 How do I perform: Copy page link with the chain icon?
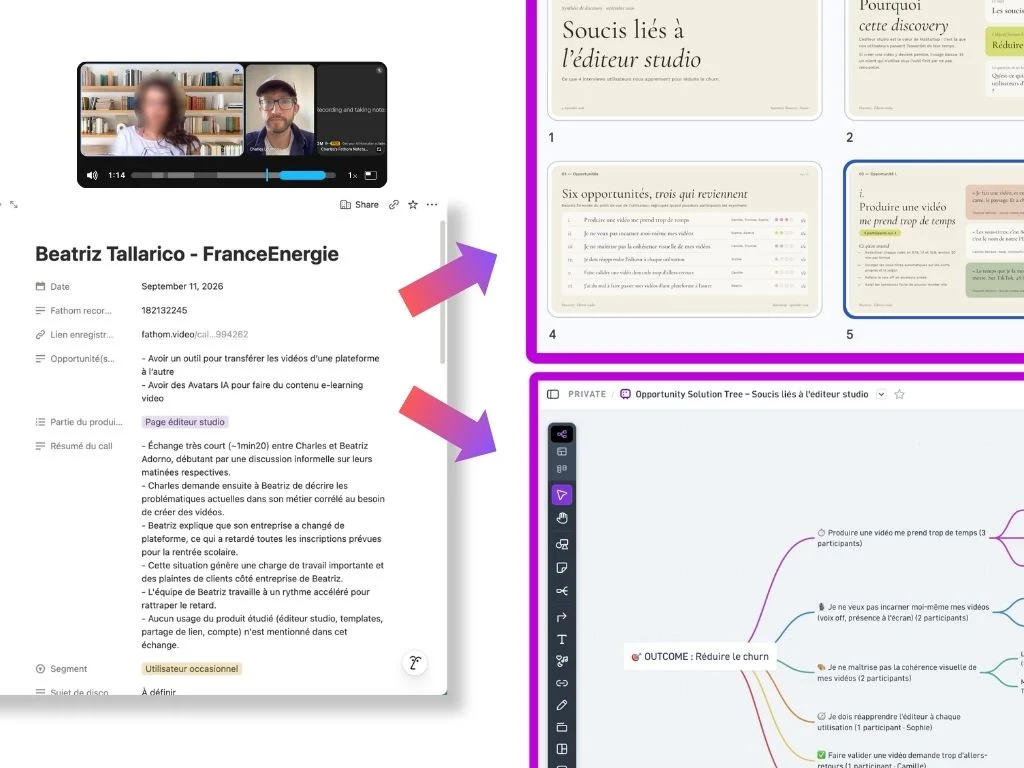(394, 204)
